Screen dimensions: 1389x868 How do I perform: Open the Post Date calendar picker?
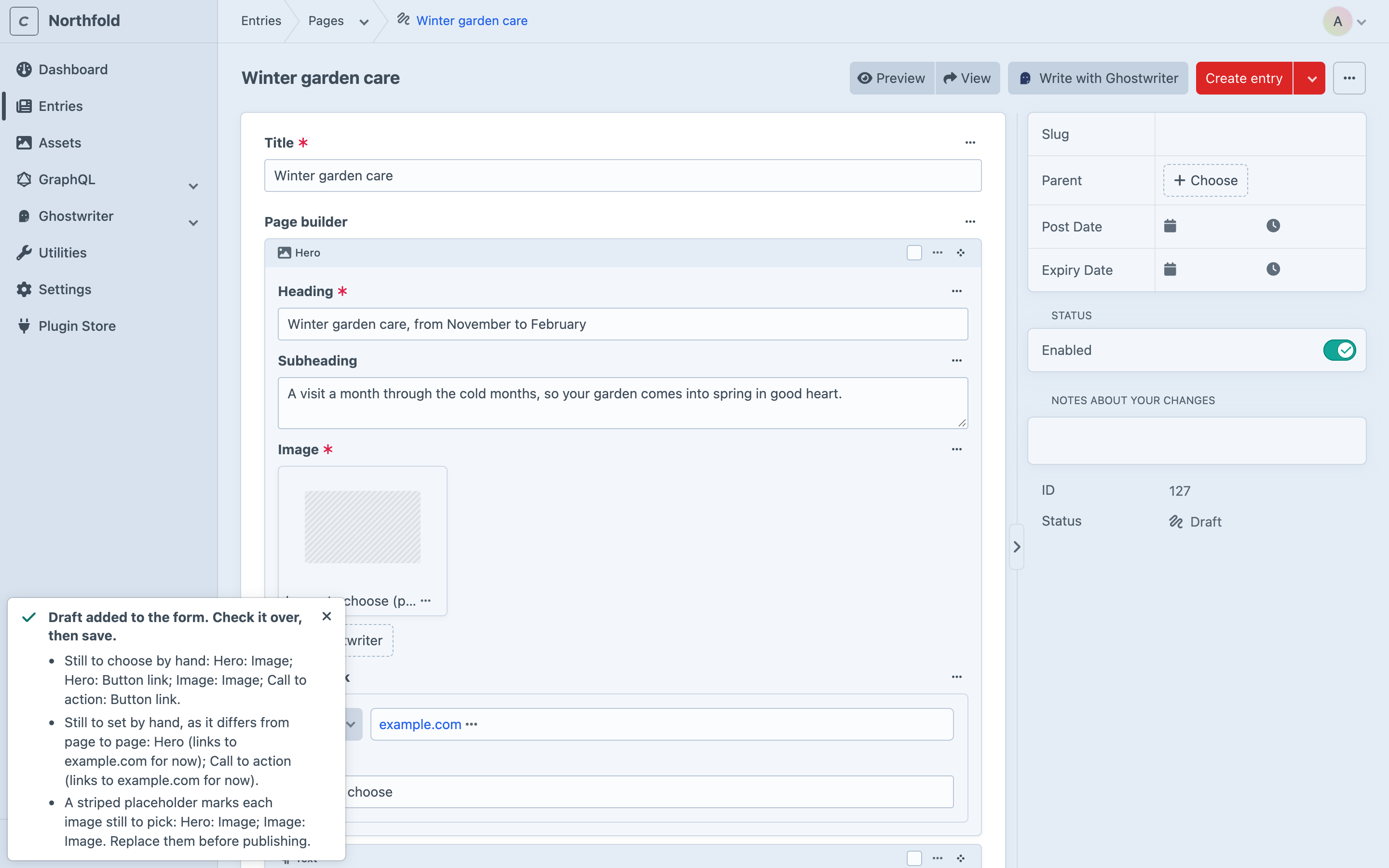coord(1170,226)
